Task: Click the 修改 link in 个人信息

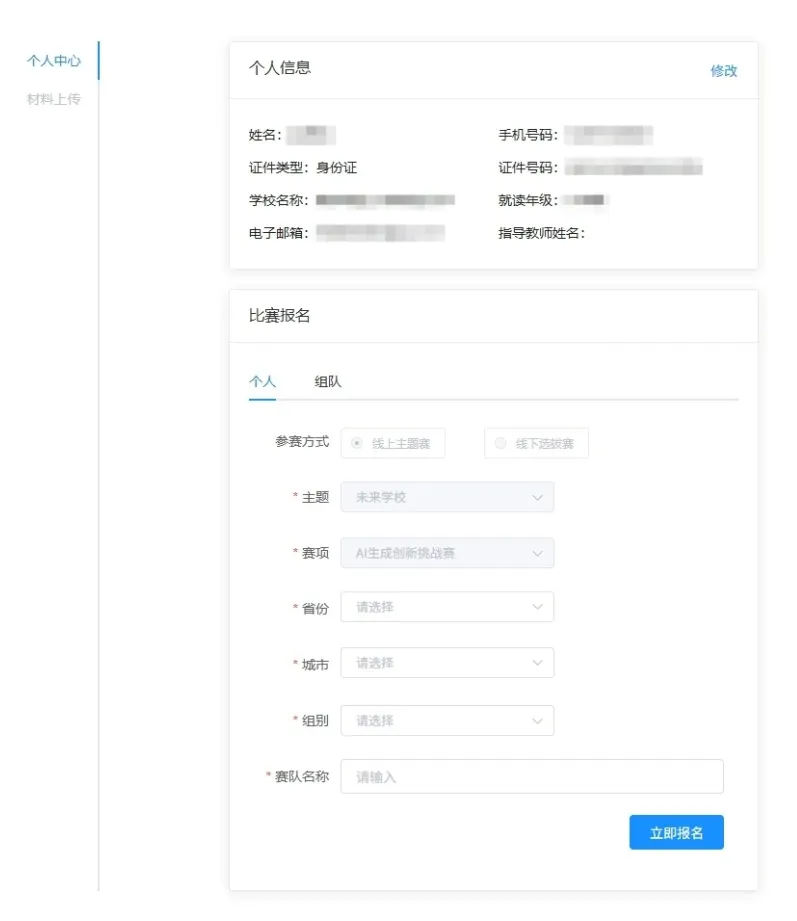Action: [x=723, y=71]
